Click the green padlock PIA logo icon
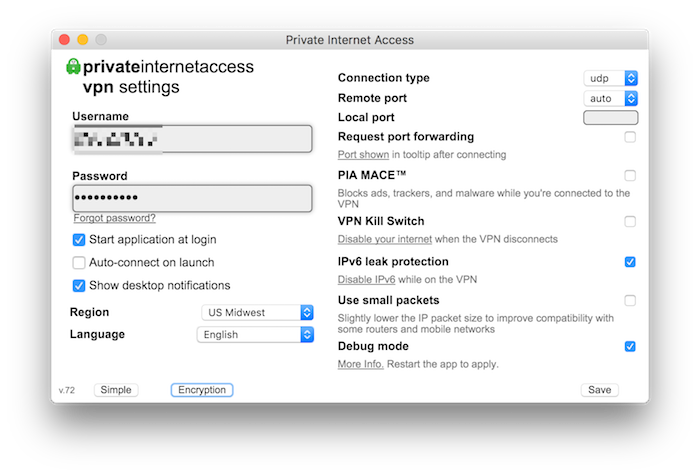 [73, 67]
